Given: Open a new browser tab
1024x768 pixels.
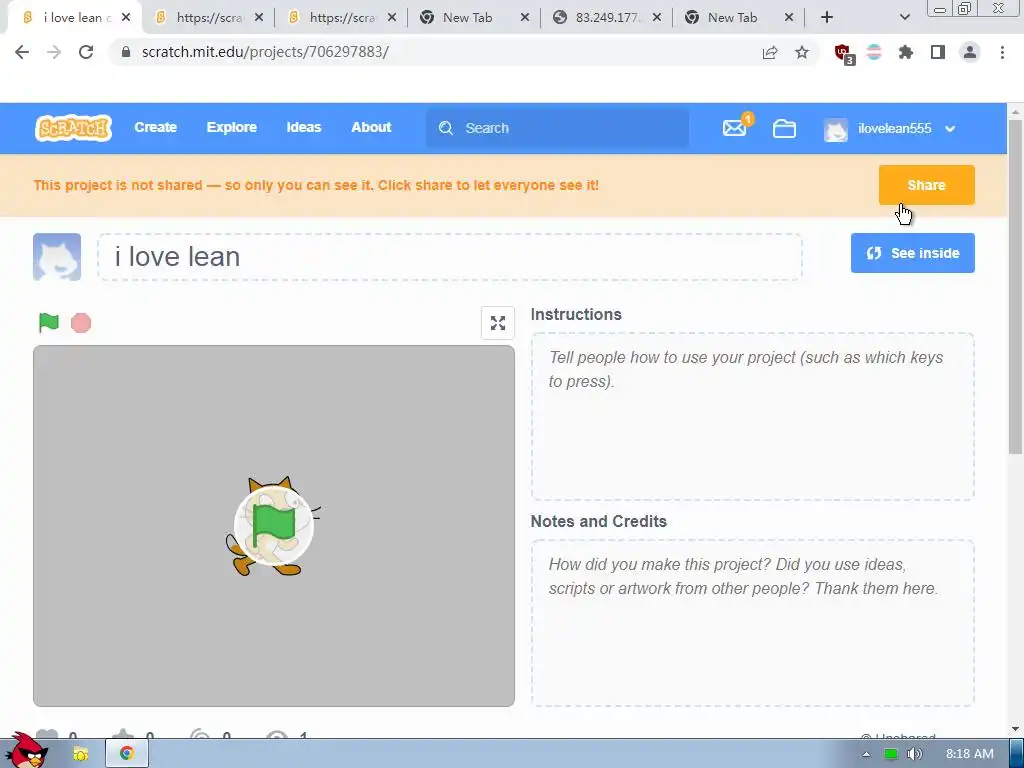Looking at the screenshot, I should (827, 18).
